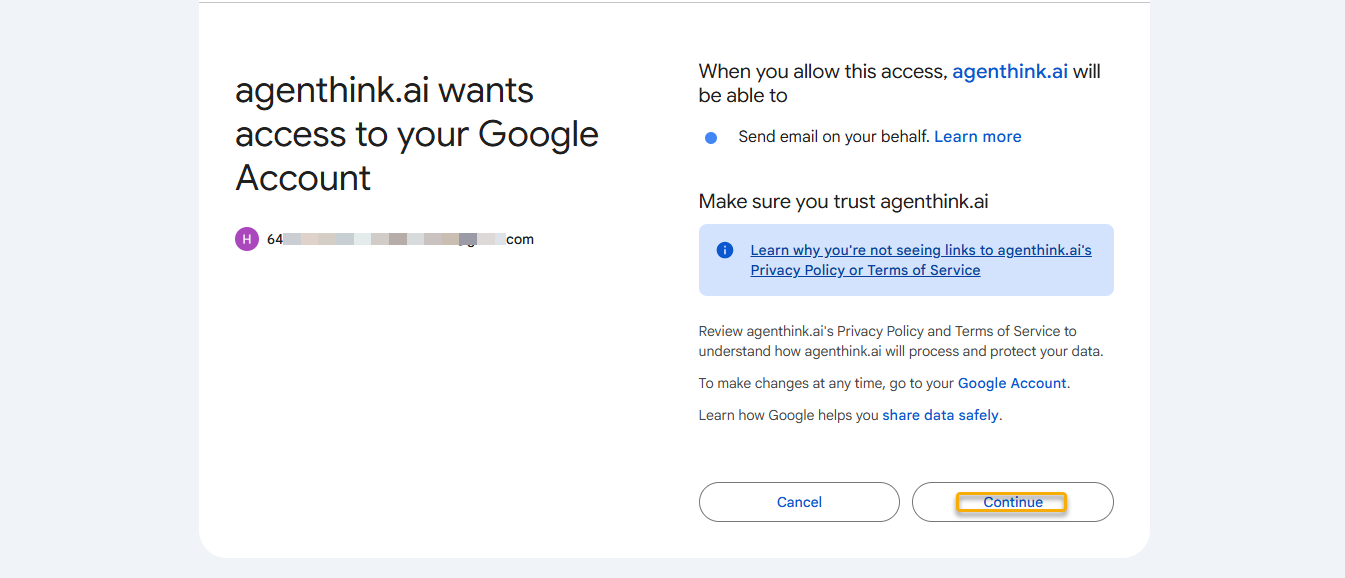Open the share data safely link
The width and height of the screenshot is (1345, 578).
[x=940, y=415]
